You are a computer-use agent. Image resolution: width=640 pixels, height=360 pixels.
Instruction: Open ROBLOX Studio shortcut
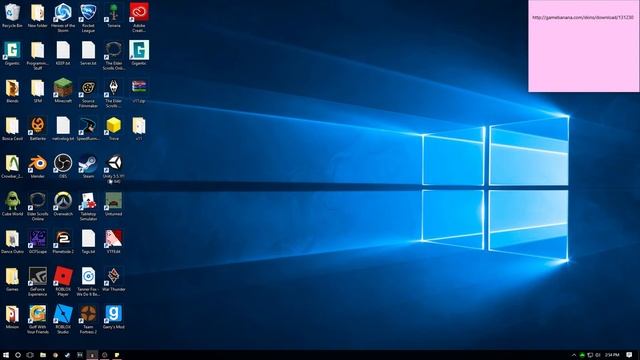point(63,319)
